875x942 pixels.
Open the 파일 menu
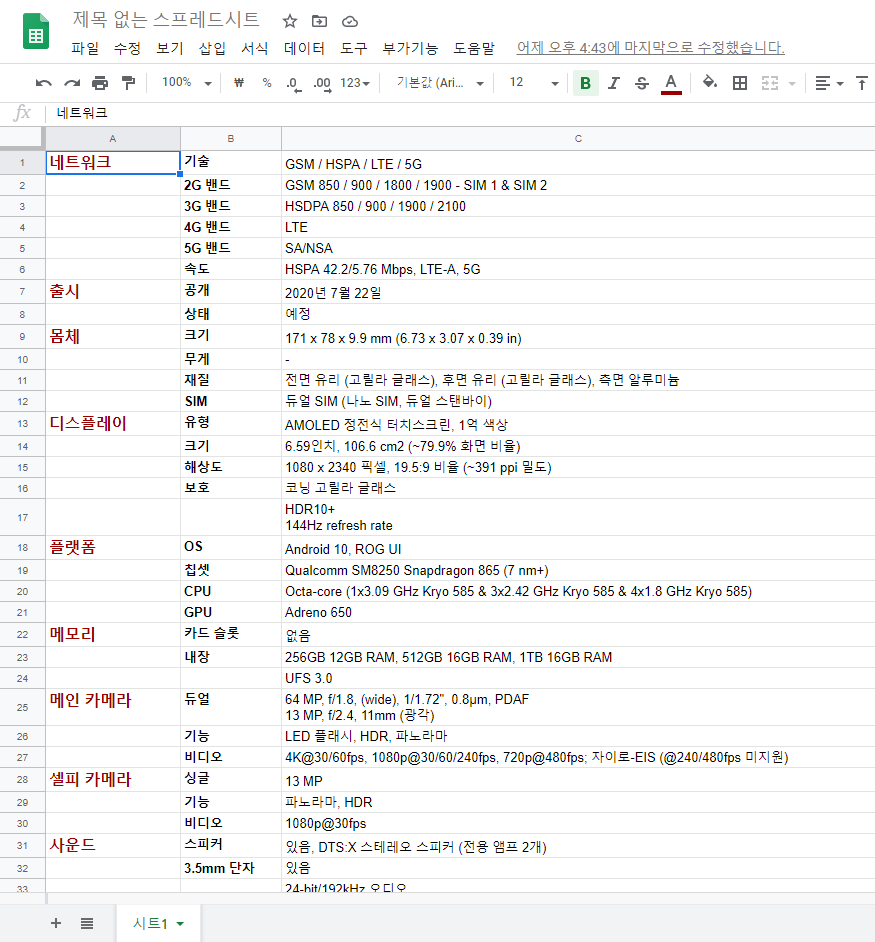point(85,48)
